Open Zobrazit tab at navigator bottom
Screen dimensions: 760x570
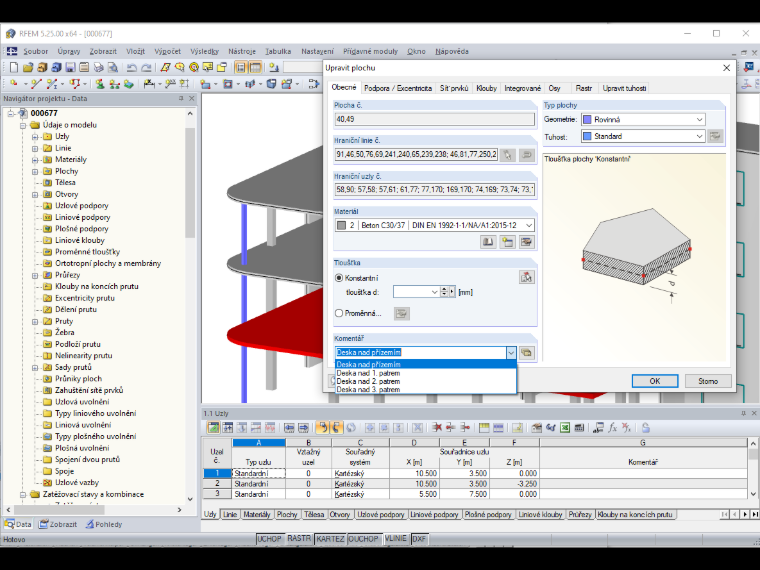58,524
